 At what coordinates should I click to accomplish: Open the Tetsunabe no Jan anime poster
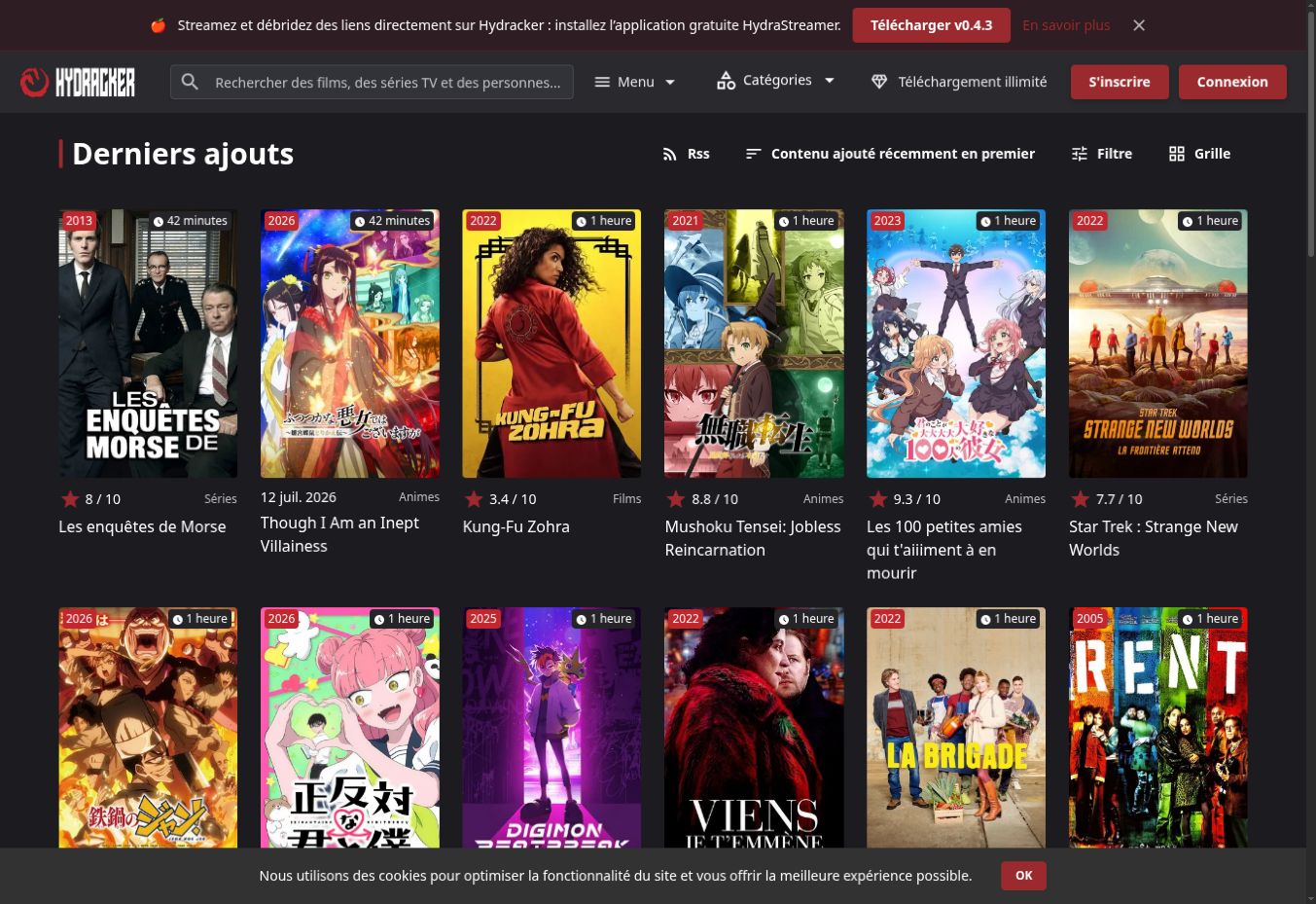148,728
